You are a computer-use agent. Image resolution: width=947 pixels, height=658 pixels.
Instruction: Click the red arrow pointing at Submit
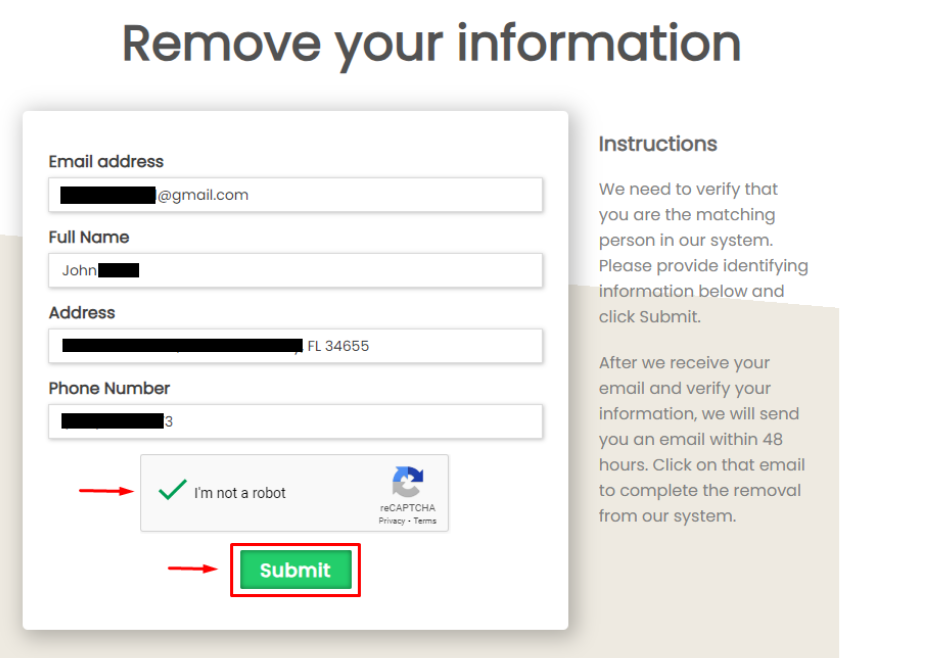[193, 569]
